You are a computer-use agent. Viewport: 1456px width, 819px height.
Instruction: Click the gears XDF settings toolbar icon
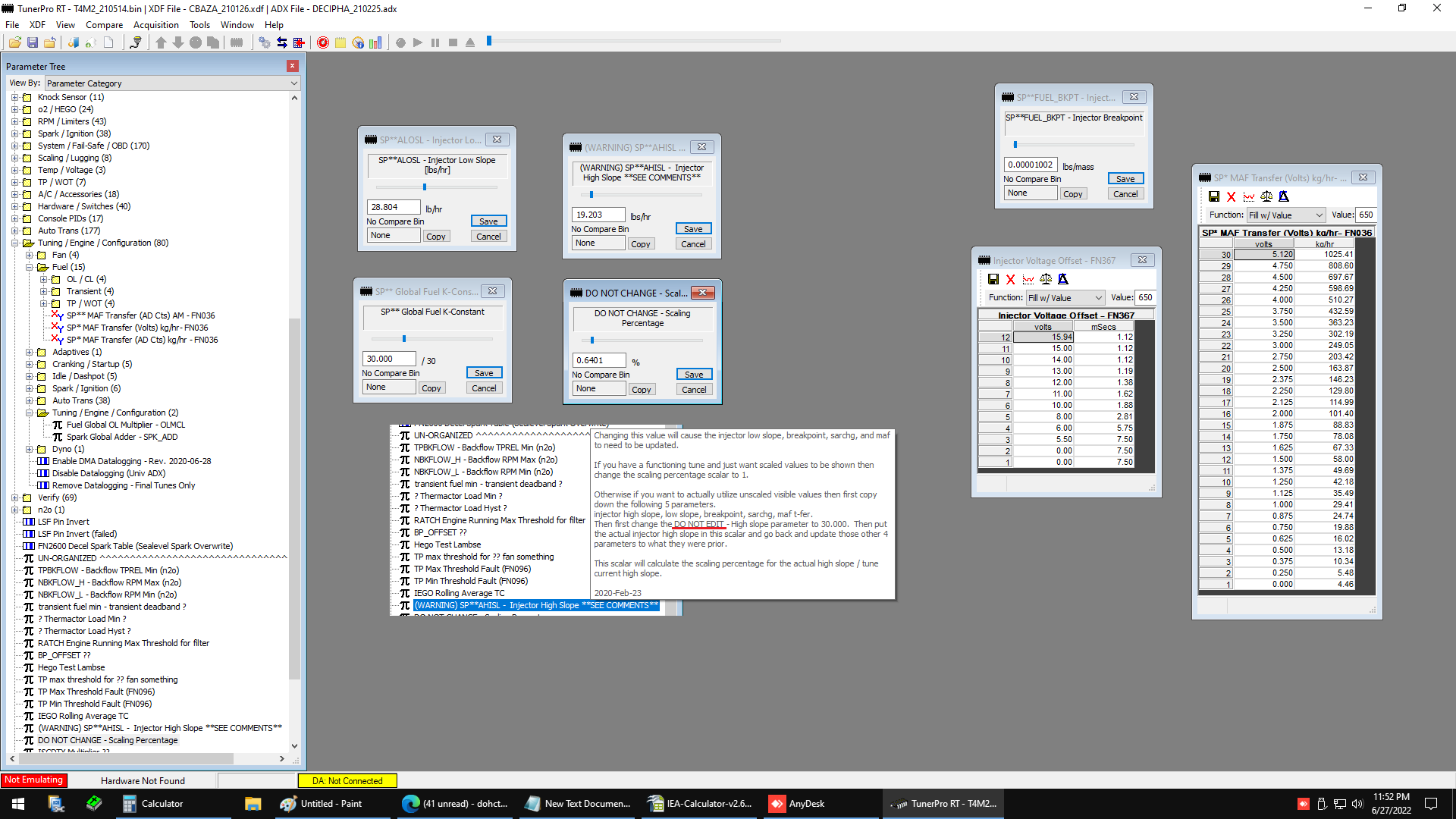point(264,42)
